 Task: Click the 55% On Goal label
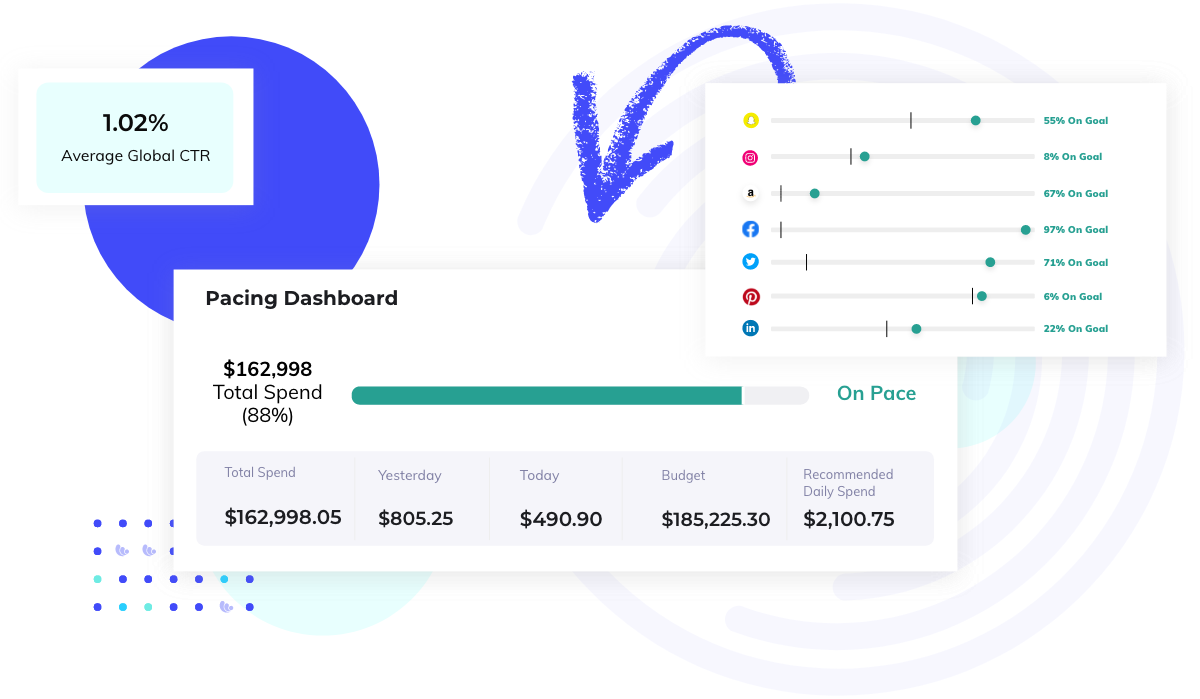coord(1075,120)
